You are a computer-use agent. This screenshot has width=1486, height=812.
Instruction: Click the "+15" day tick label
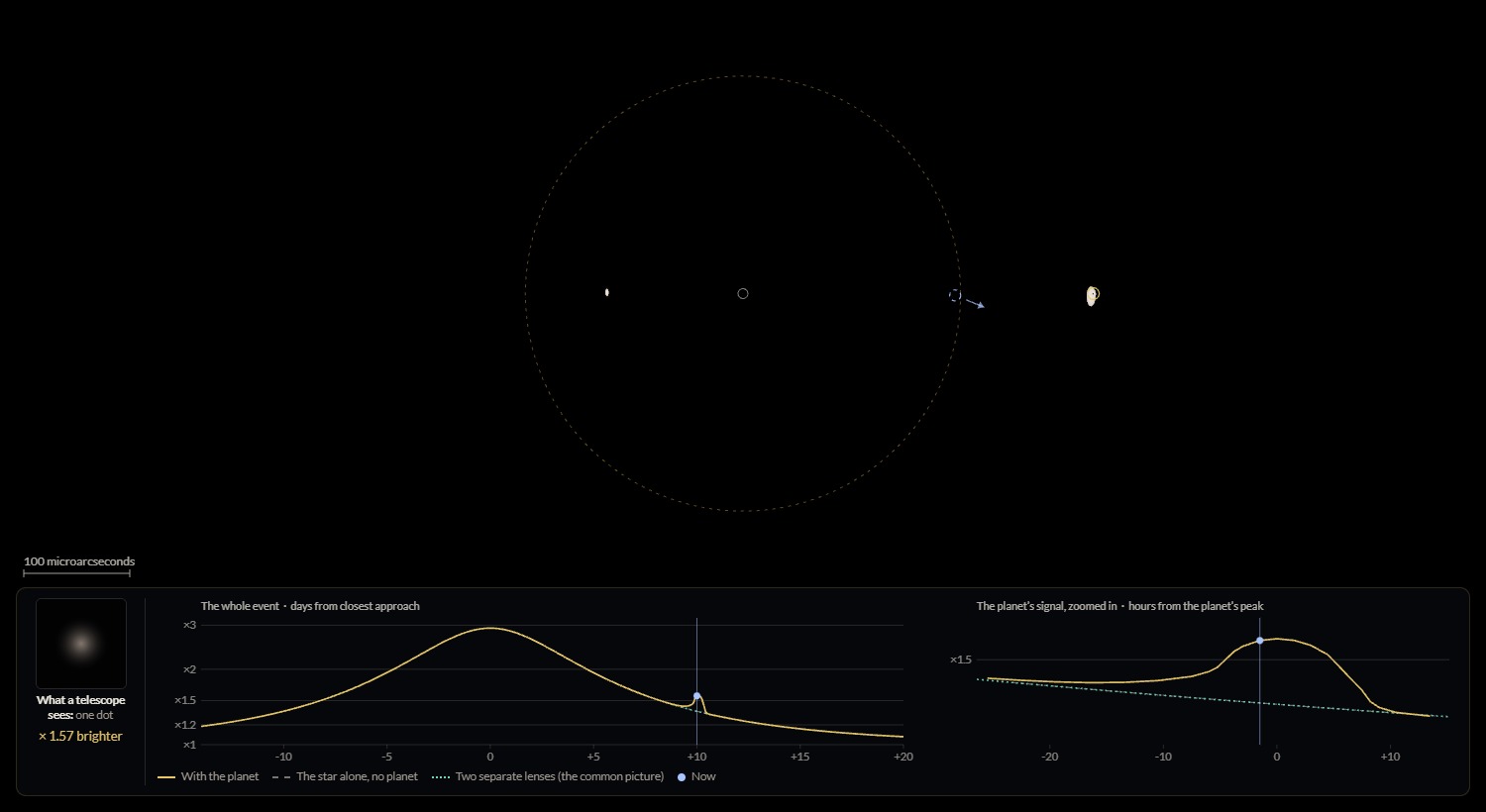(799, 757)
